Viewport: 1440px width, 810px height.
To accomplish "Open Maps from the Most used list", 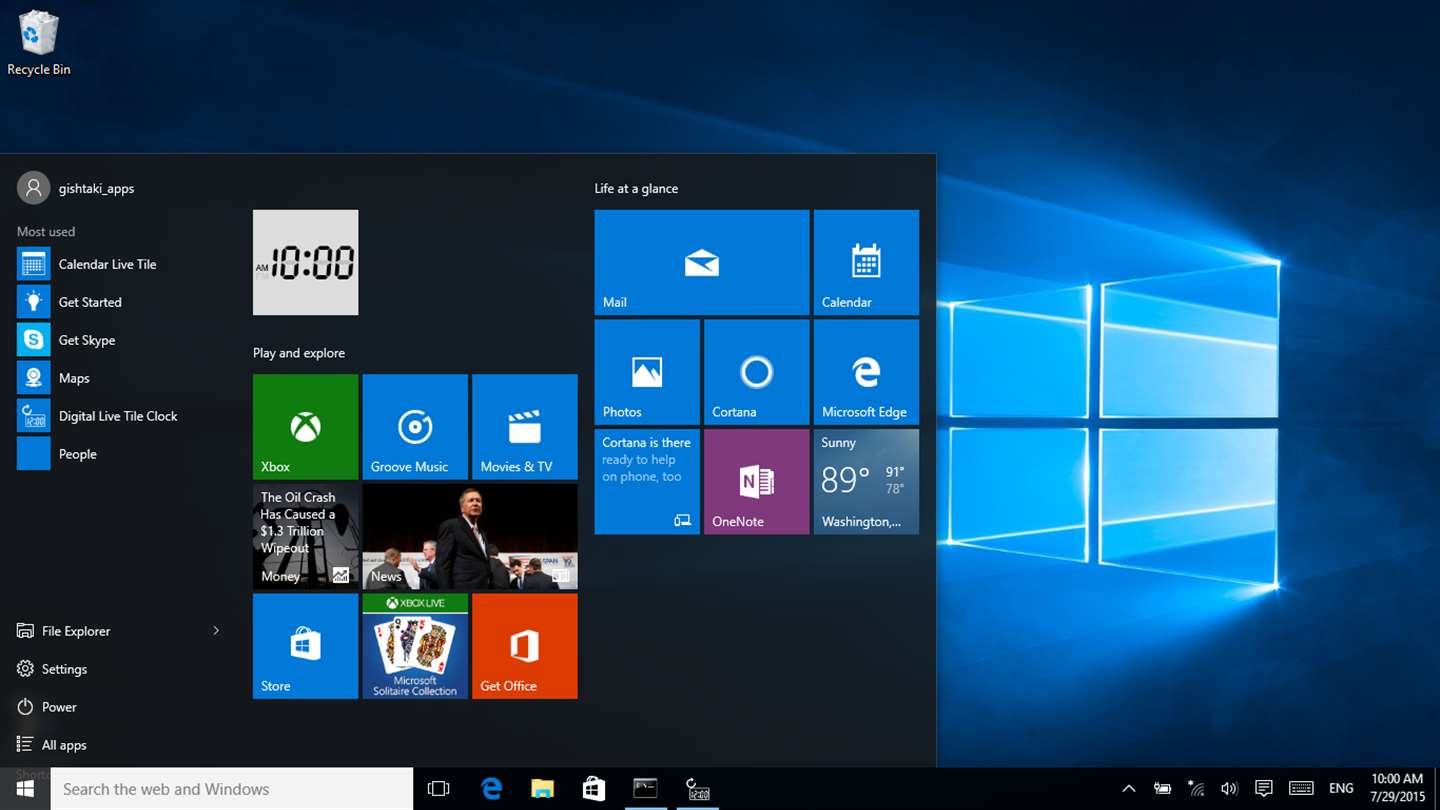I will tap(118, 378).
